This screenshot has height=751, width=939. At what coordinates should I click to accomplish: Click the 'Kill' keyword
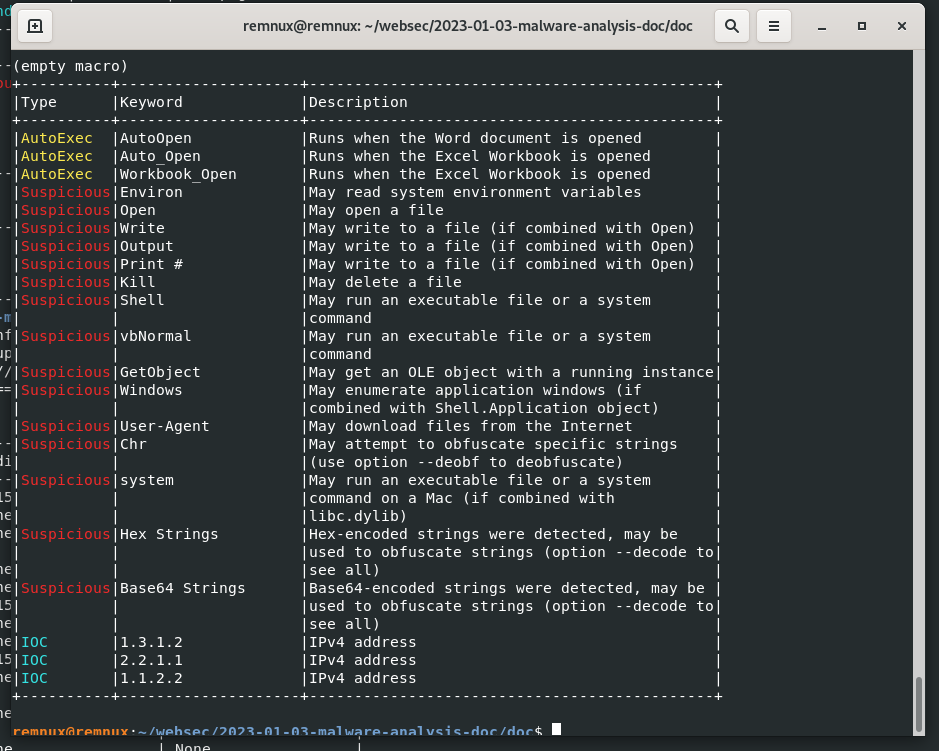[137, 282]
